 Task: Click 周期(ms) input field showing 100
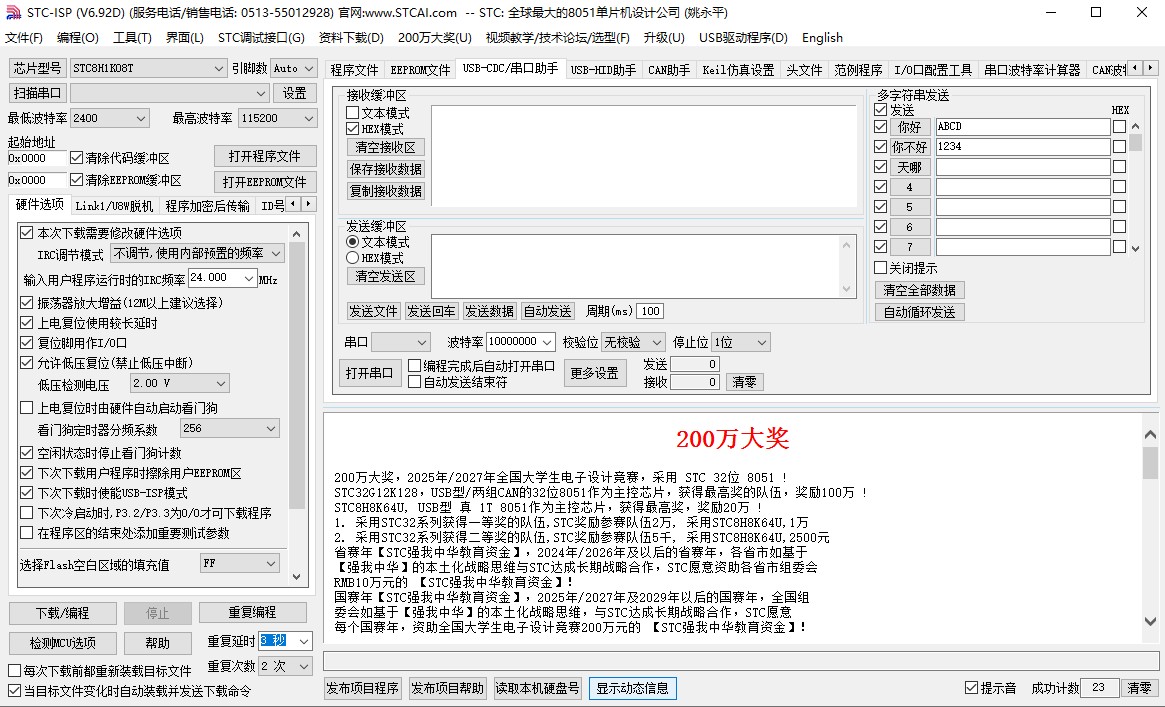point(650,311)
